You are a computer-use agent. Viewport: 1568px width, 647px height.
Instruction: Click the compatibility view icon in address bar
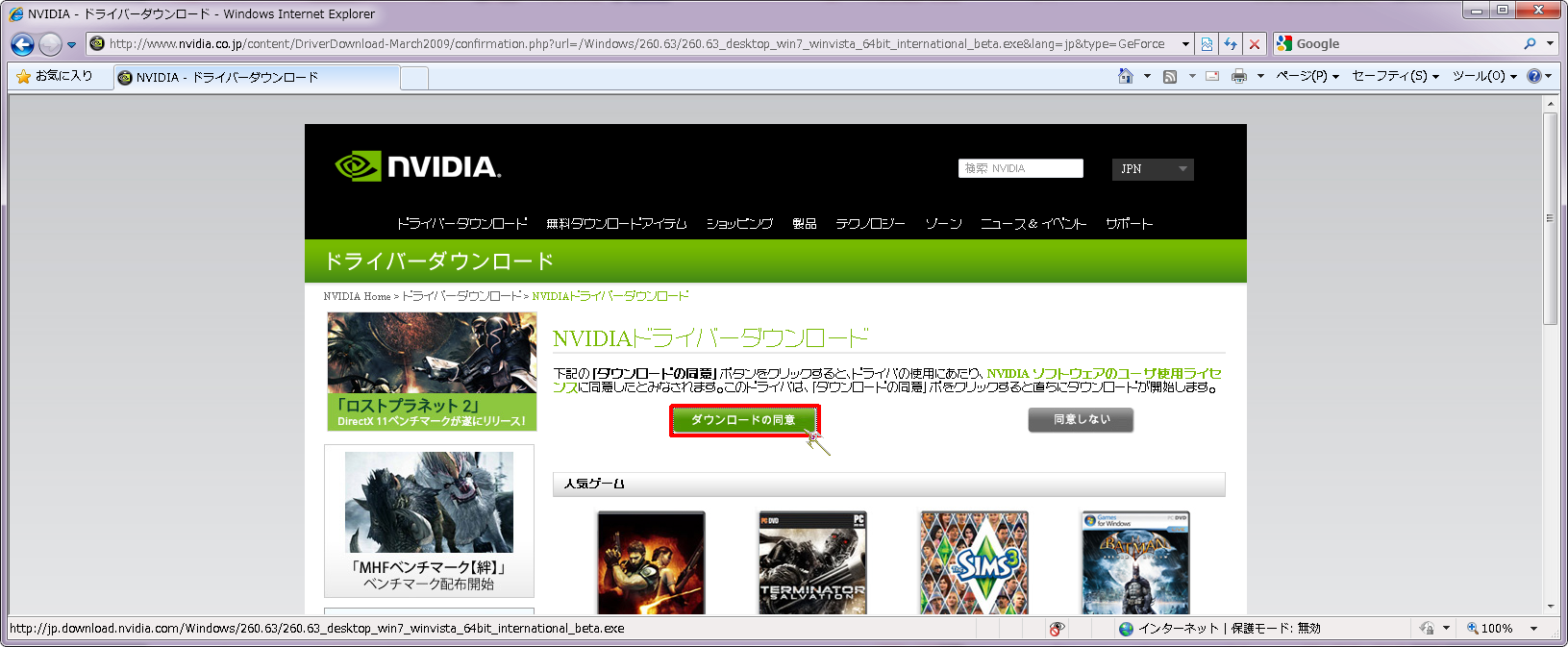[1207, 44]
